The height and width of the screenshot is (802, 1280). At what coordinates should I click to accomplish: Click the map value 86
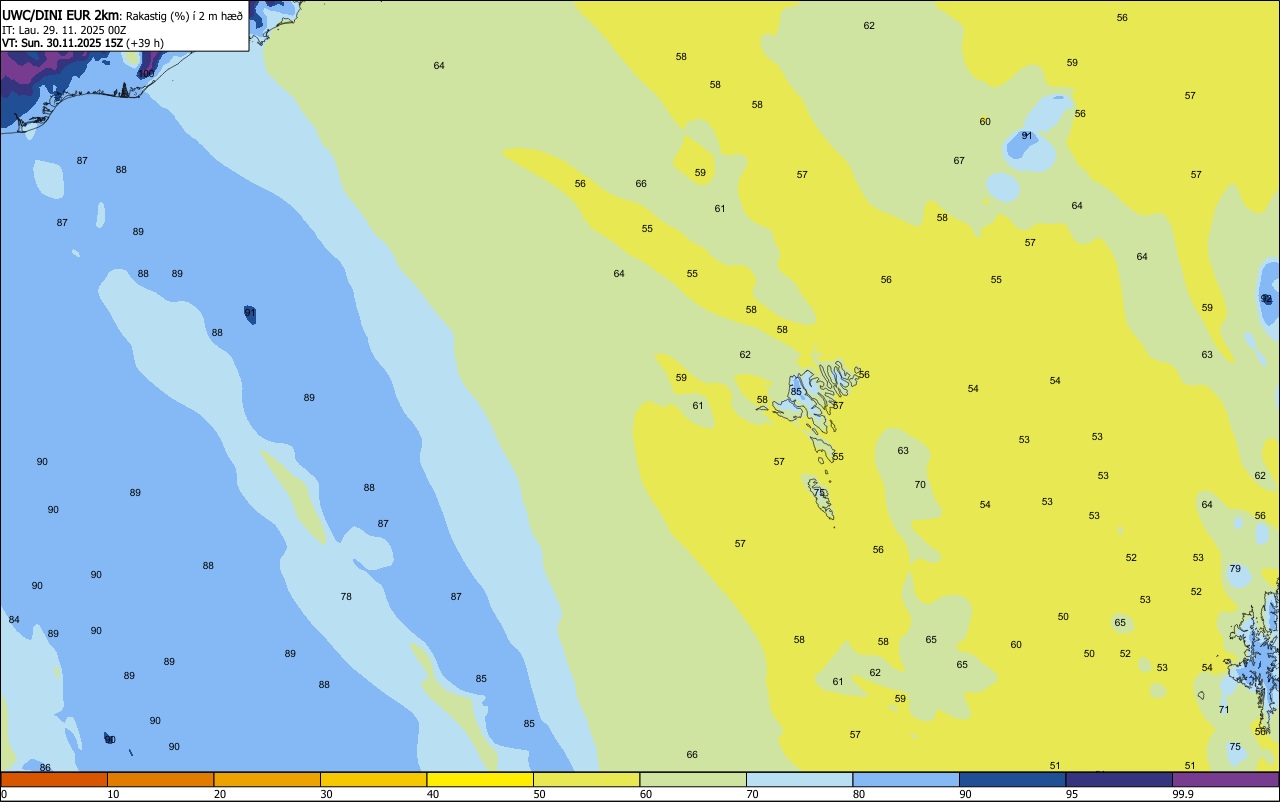(x=45, y=767)
